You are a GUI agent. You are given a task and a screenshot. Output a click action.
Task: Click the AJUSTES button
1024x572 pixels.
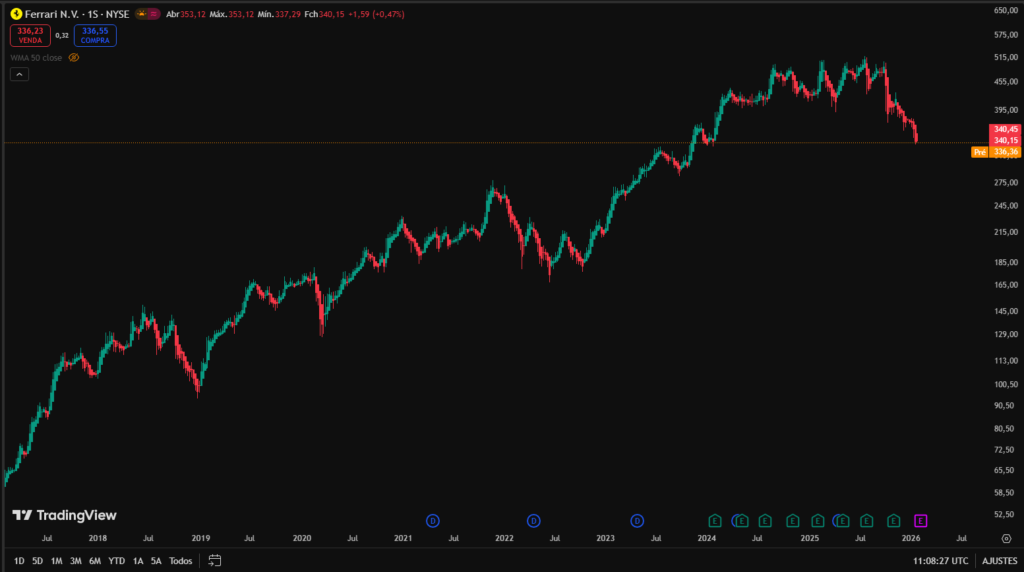999,561
